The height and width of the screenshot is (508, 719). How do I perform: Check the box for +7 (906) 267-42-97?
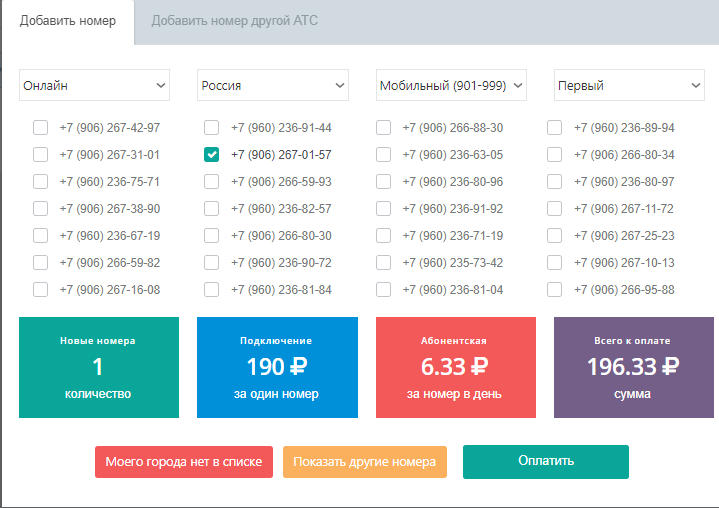40,127
